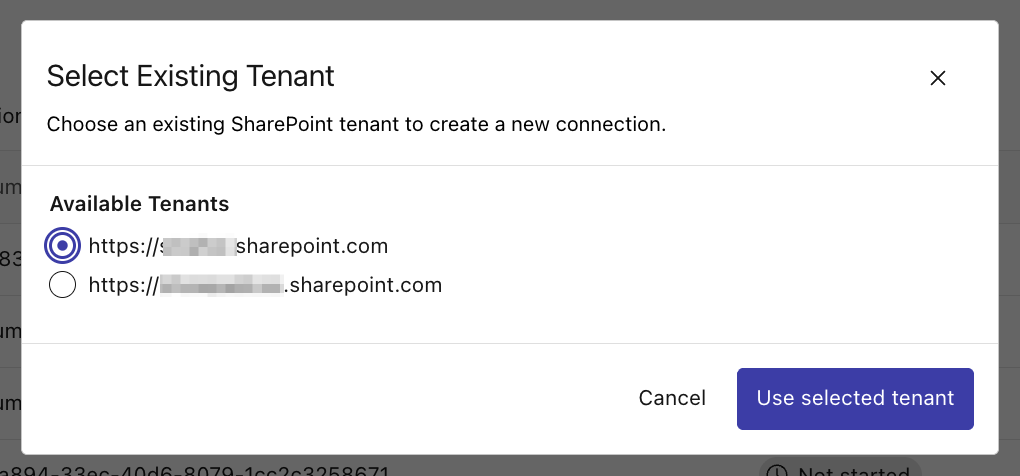Screen dimensions: 1020x476
Task: Click the blurred name in the second tenant URL
Action: pos(224,285)
